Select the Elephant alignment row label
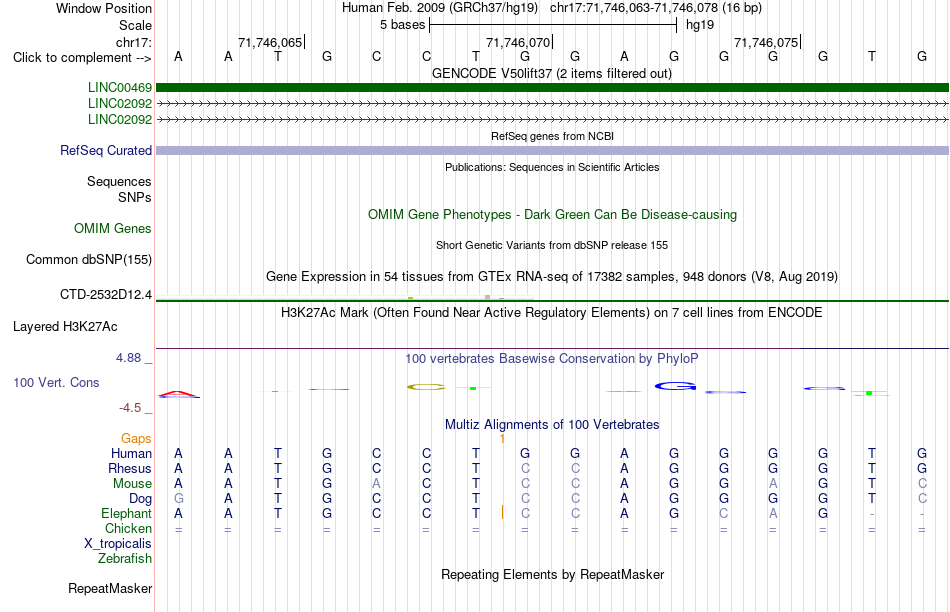The height and width of the screenshot is (612, 950). (126, 514)
